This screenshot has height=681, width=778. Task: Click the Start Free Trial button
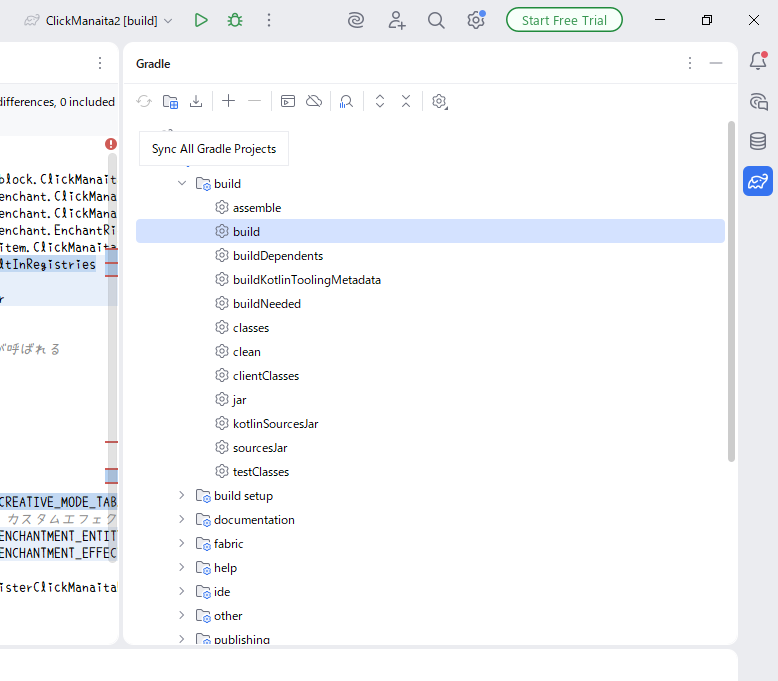click(x=564, y=20)
